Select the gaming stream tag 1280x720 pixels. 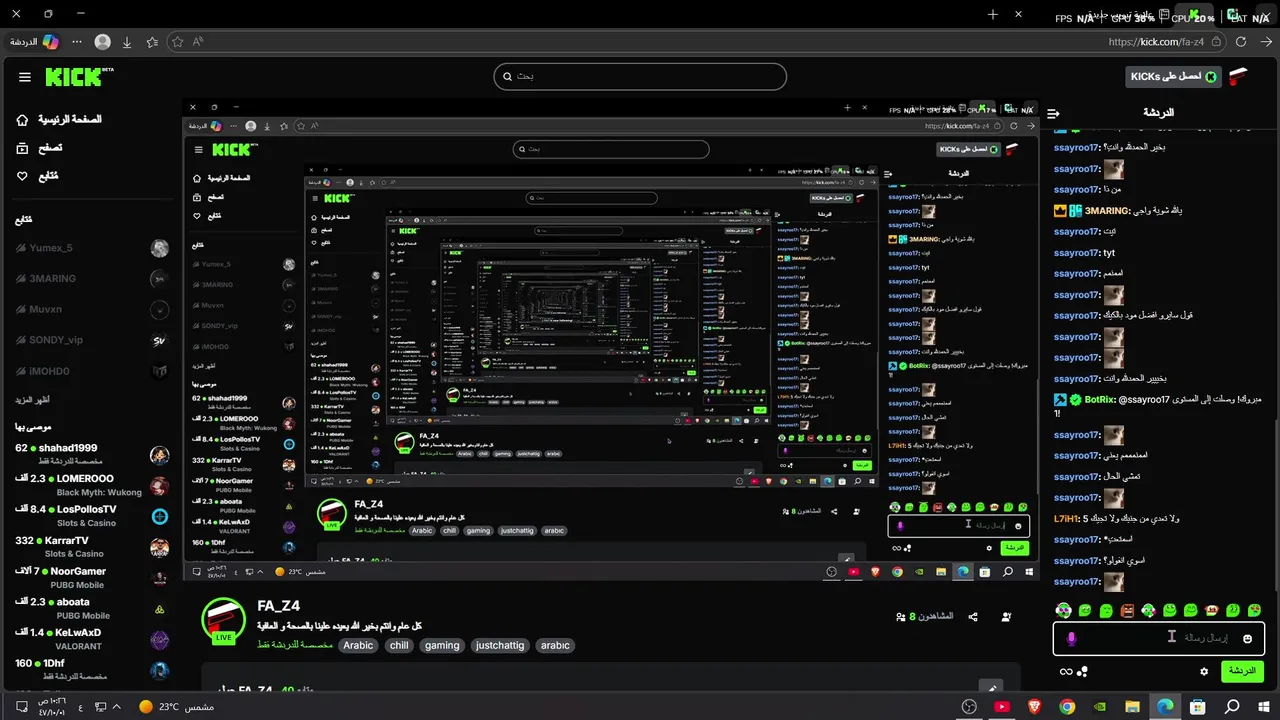point(442,646)
